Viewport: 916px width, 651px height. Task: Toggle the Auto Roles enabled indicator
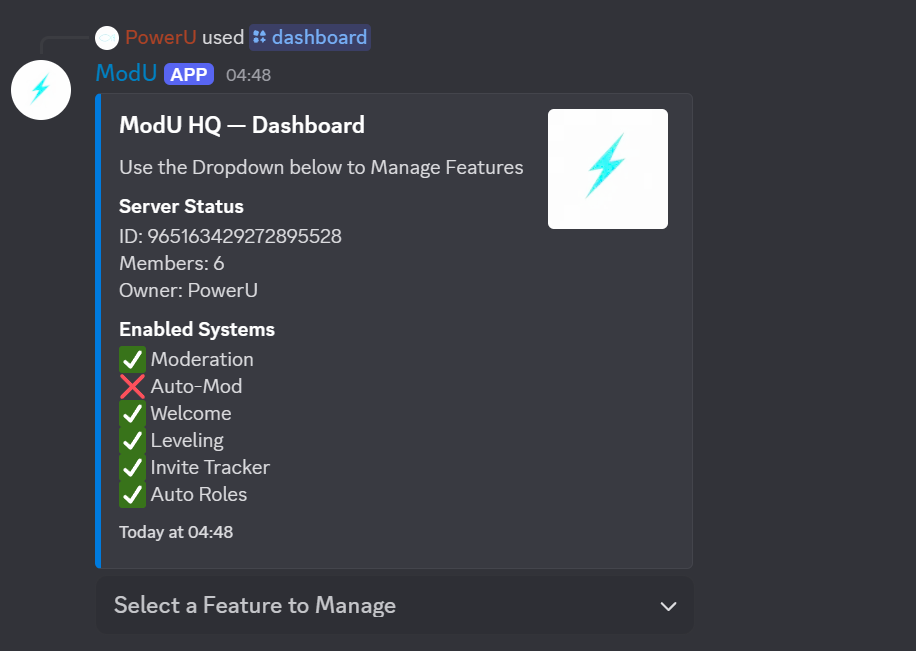tap(132, 494)
